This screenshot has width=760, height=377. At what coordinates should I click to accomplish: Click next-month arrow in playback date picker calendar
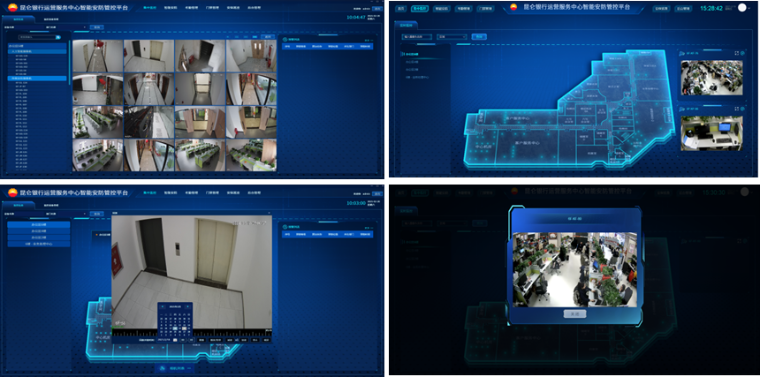(x=189, y=307)
